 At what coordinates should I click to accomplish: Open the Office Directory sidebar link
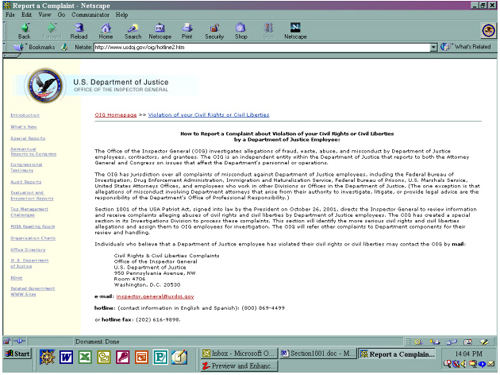point(28,250)
